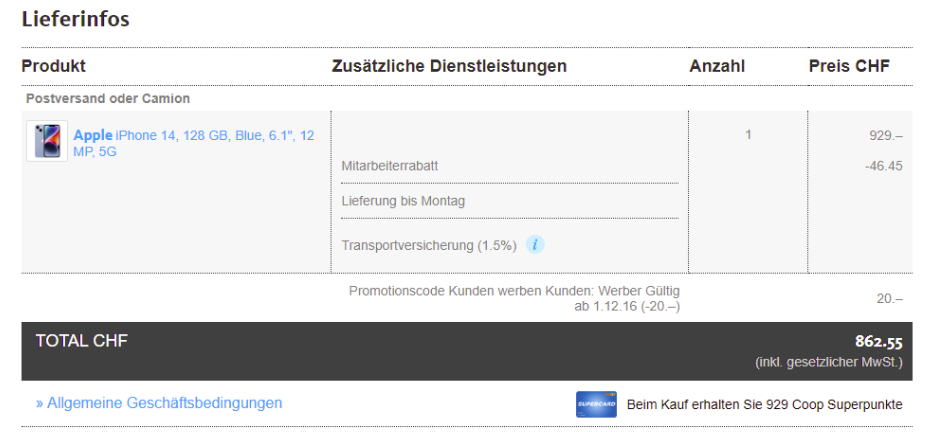
Task: Click the quantity value 1
Action: point(748,135)
